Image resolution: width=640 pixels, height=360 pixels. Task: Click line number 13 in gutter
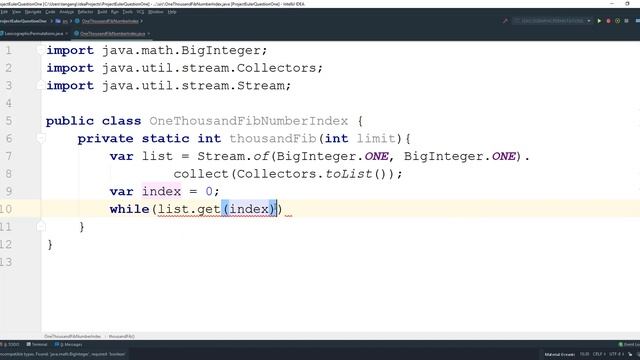tap(6, 262)
